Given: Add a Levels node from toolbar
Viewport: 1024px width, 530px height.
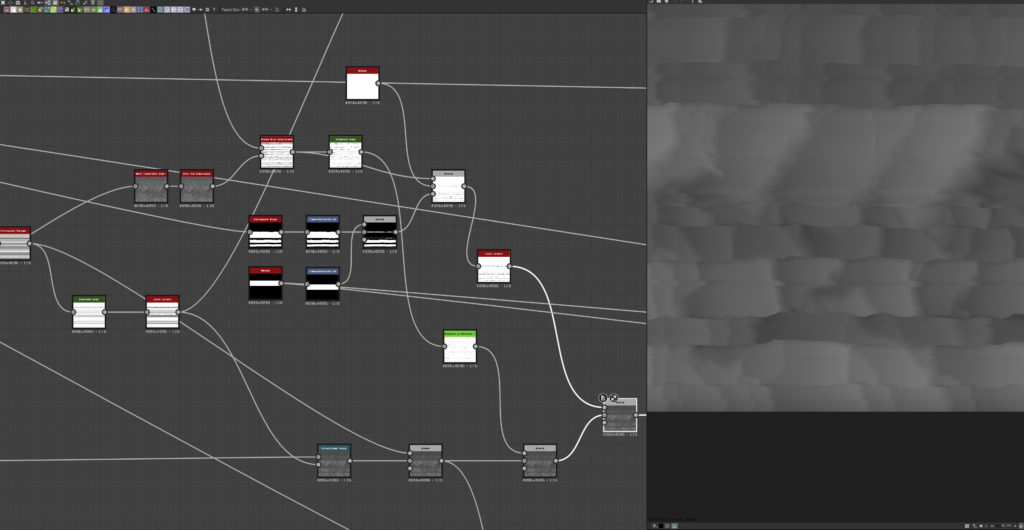Looking at the screenshot, I should pyautogui.click(x=100, y=10).
